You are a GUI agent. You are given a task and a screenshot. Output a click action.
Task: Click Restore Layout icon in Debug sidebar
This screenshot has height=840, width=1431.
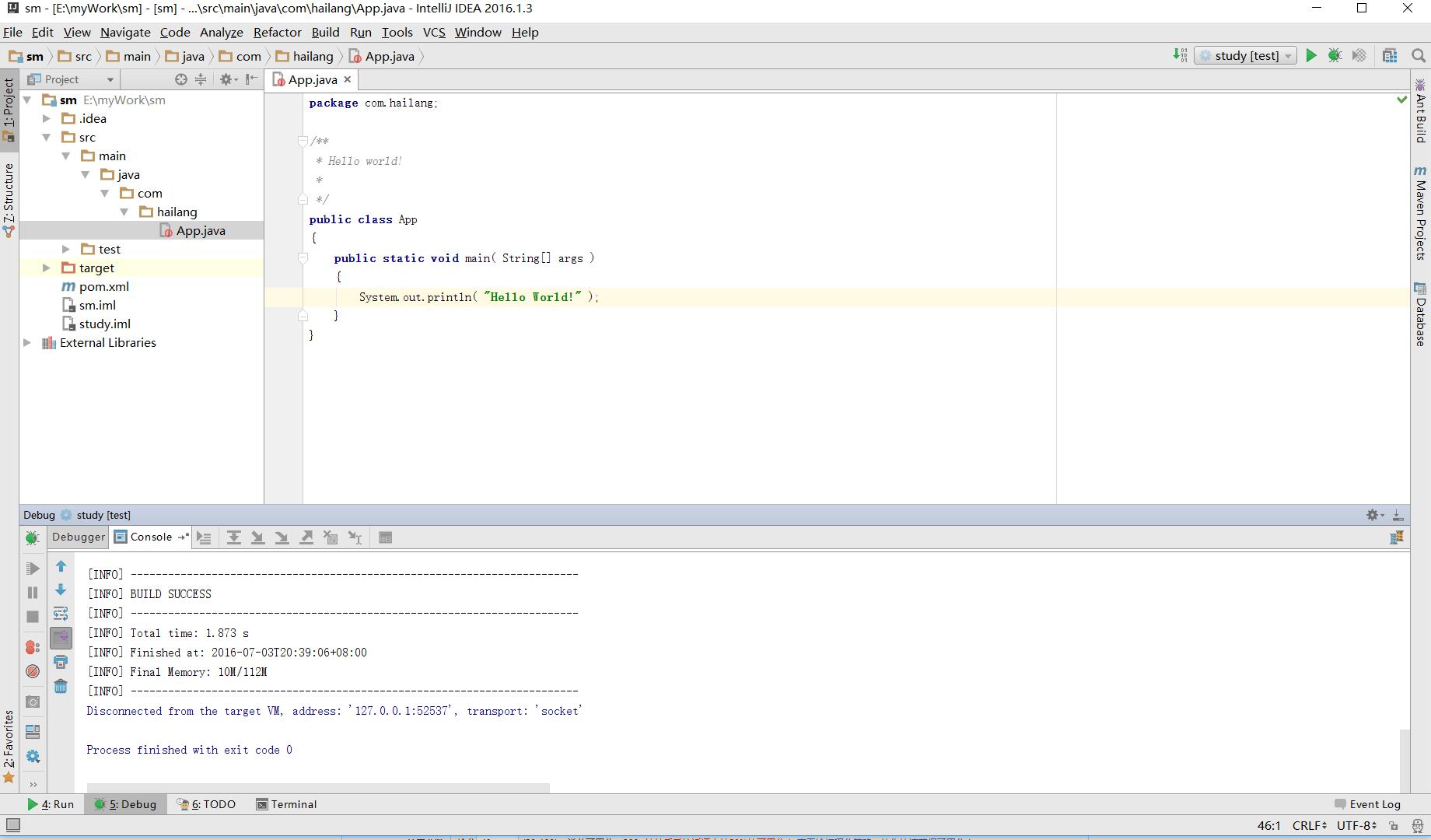[32, 731]
